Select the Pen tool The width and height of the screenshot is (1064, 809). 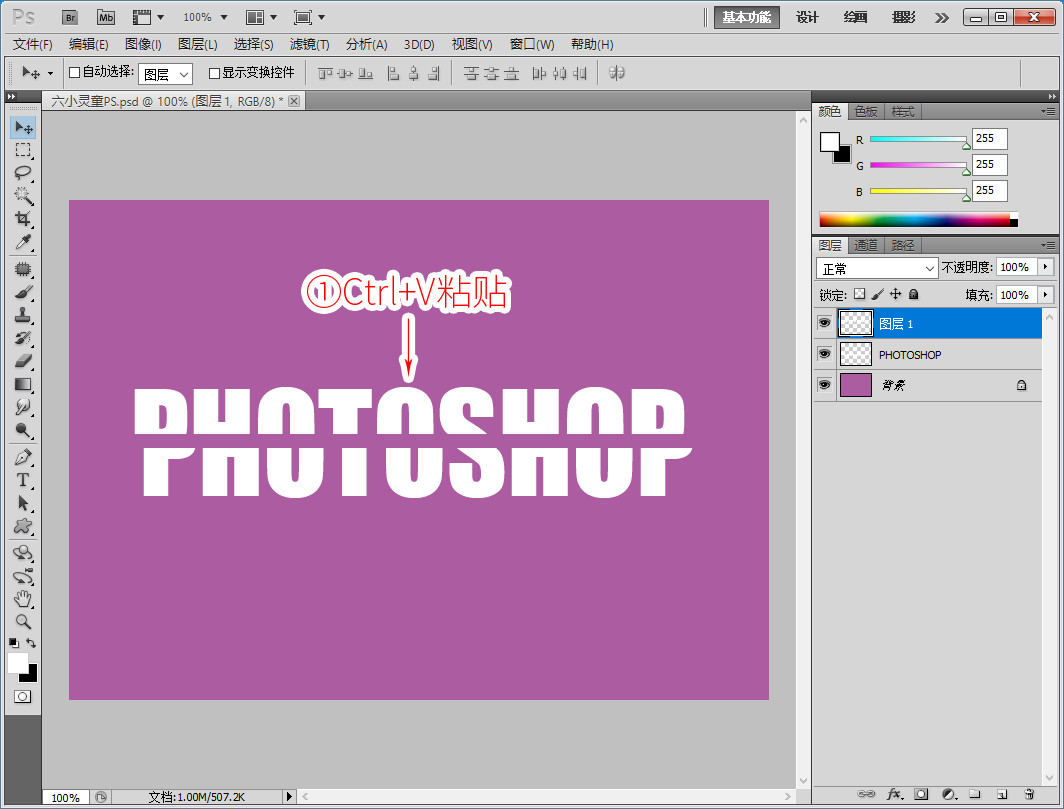click(x=23, y=457)
